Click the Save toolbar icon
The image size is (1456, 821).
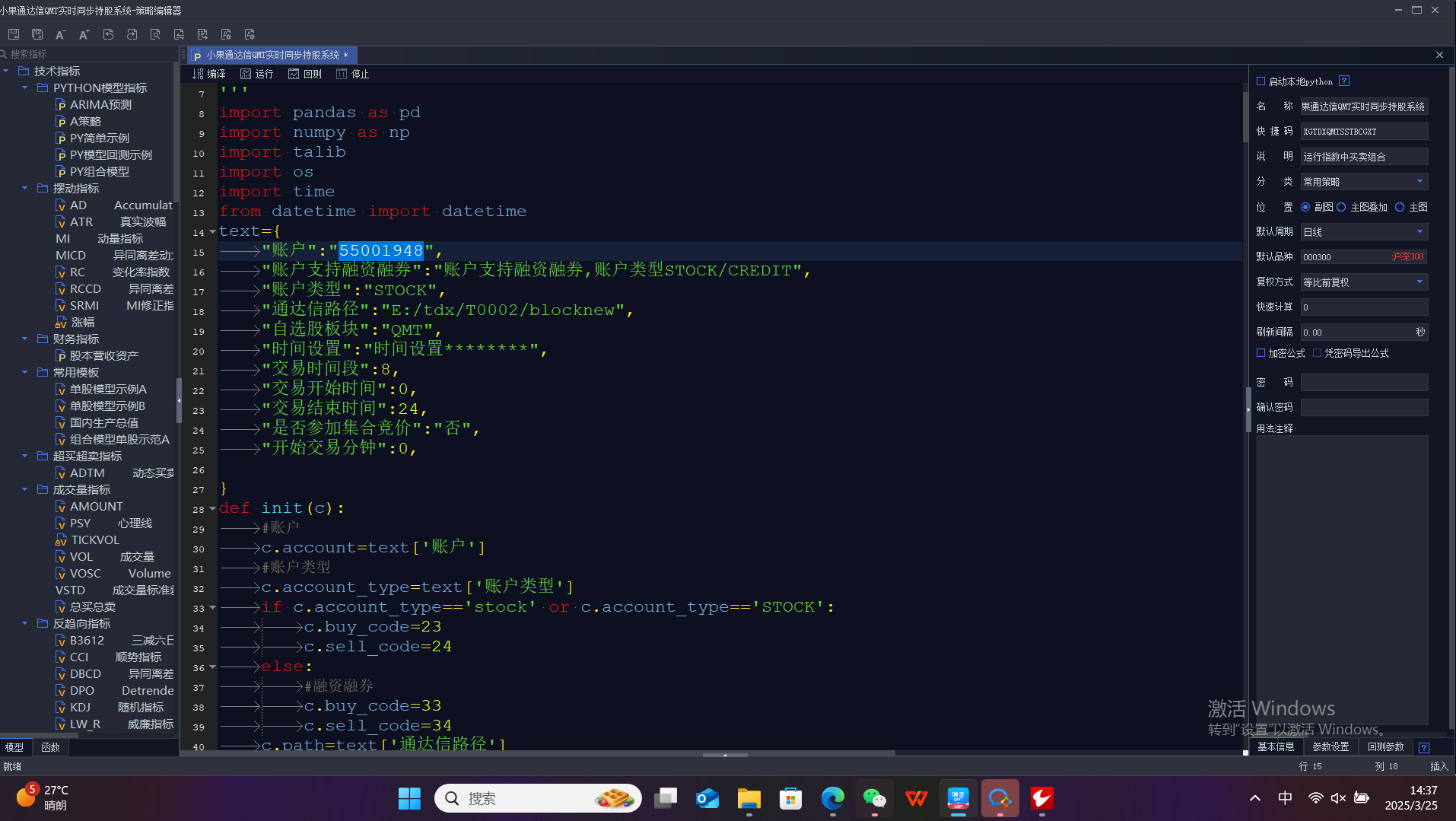tap(14, 34)
